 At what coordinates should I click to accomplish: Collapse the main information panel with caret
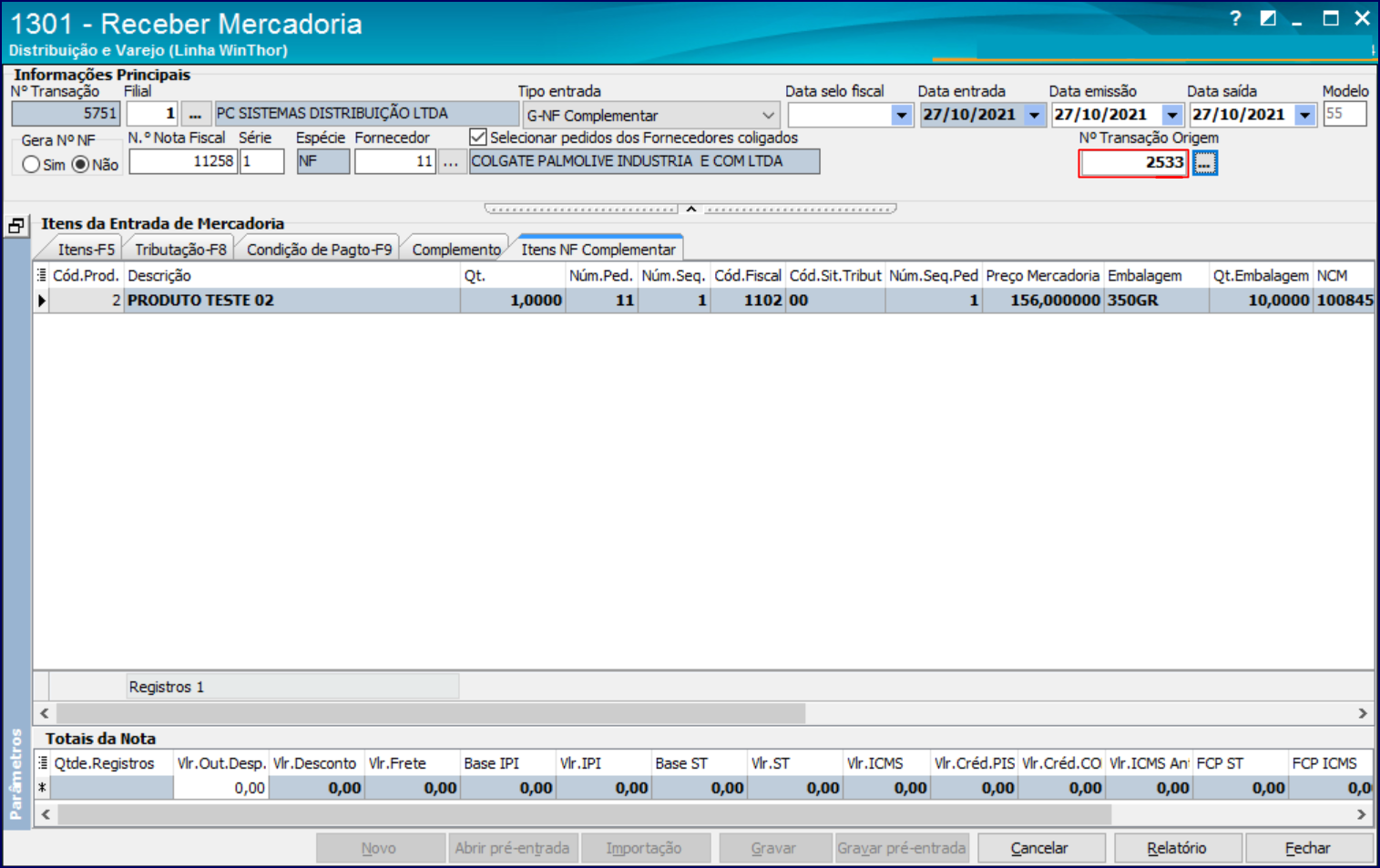click(x=691, y=209)
